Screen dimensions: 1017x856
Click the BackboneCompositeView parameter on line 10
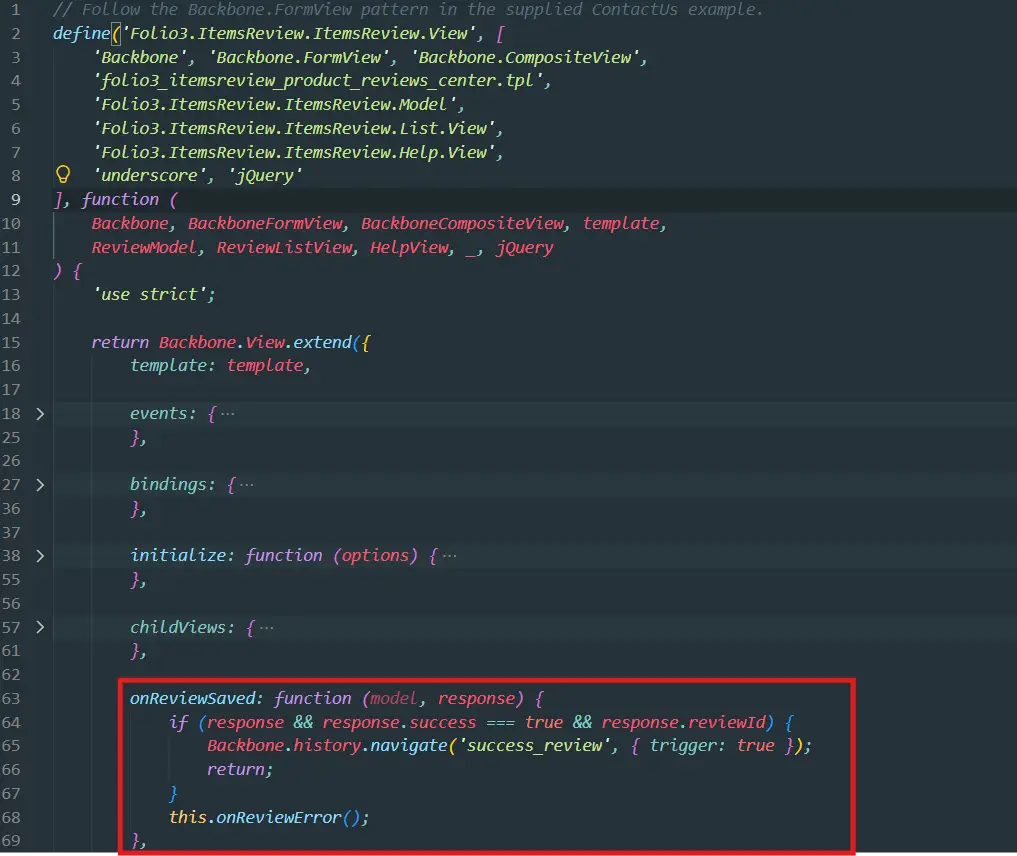[x=463, y=224]
